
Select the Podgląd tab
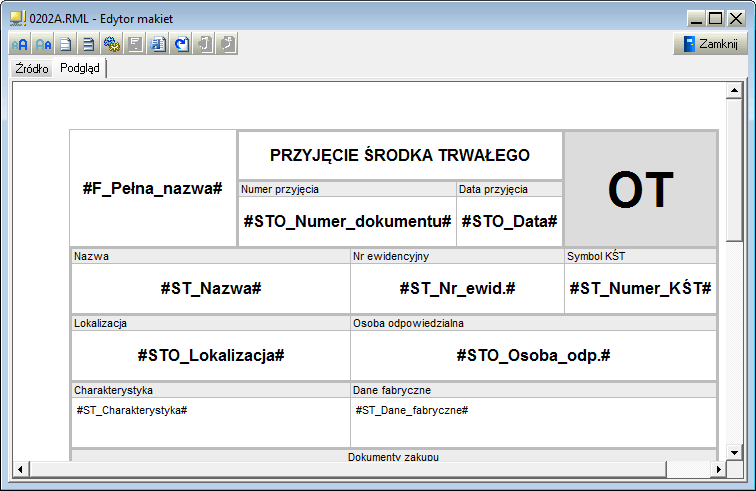pos(80,68)
